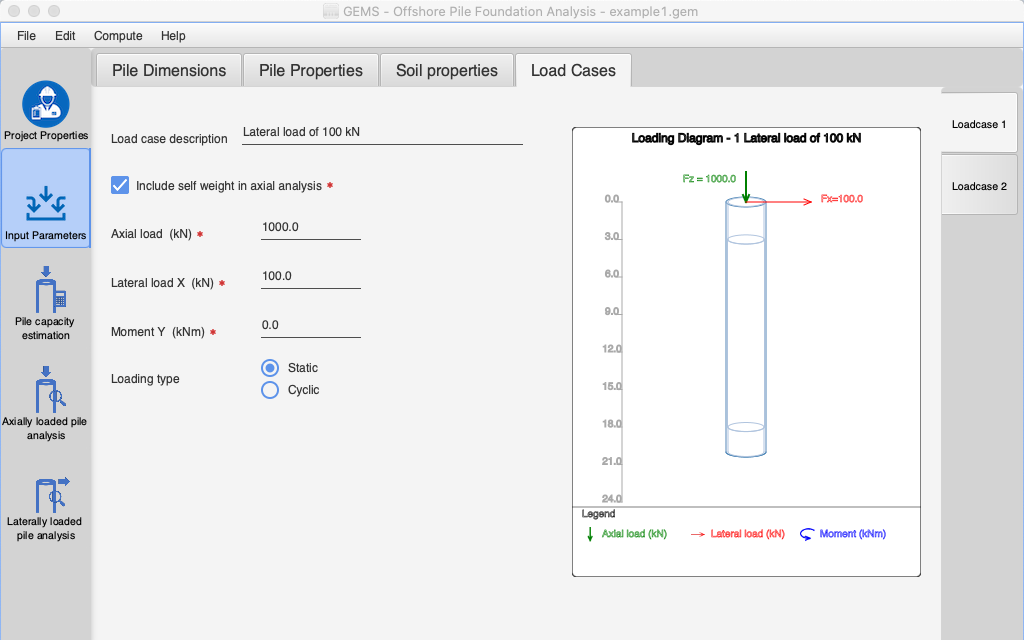The height and width of the screenshot is (640, 1024).
Task: Click the Axial load input field
Action: click(x=310, y=227)
